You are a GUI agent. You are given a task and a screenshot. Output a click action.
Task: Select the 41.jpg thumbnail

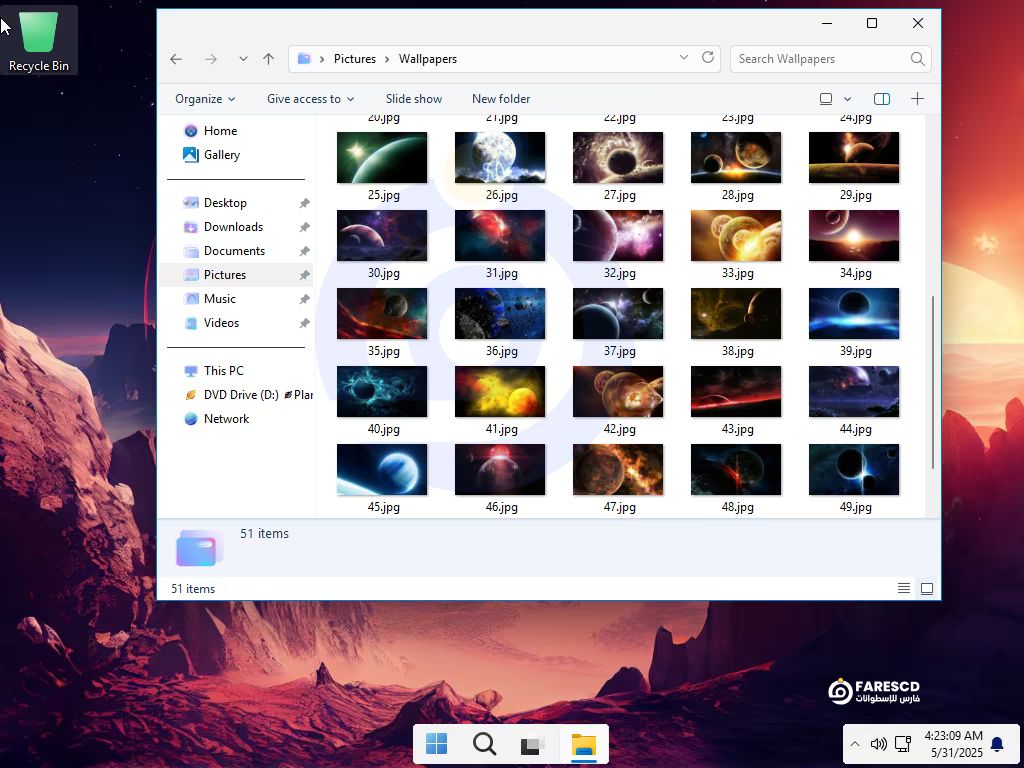click(x=500, y=391)
